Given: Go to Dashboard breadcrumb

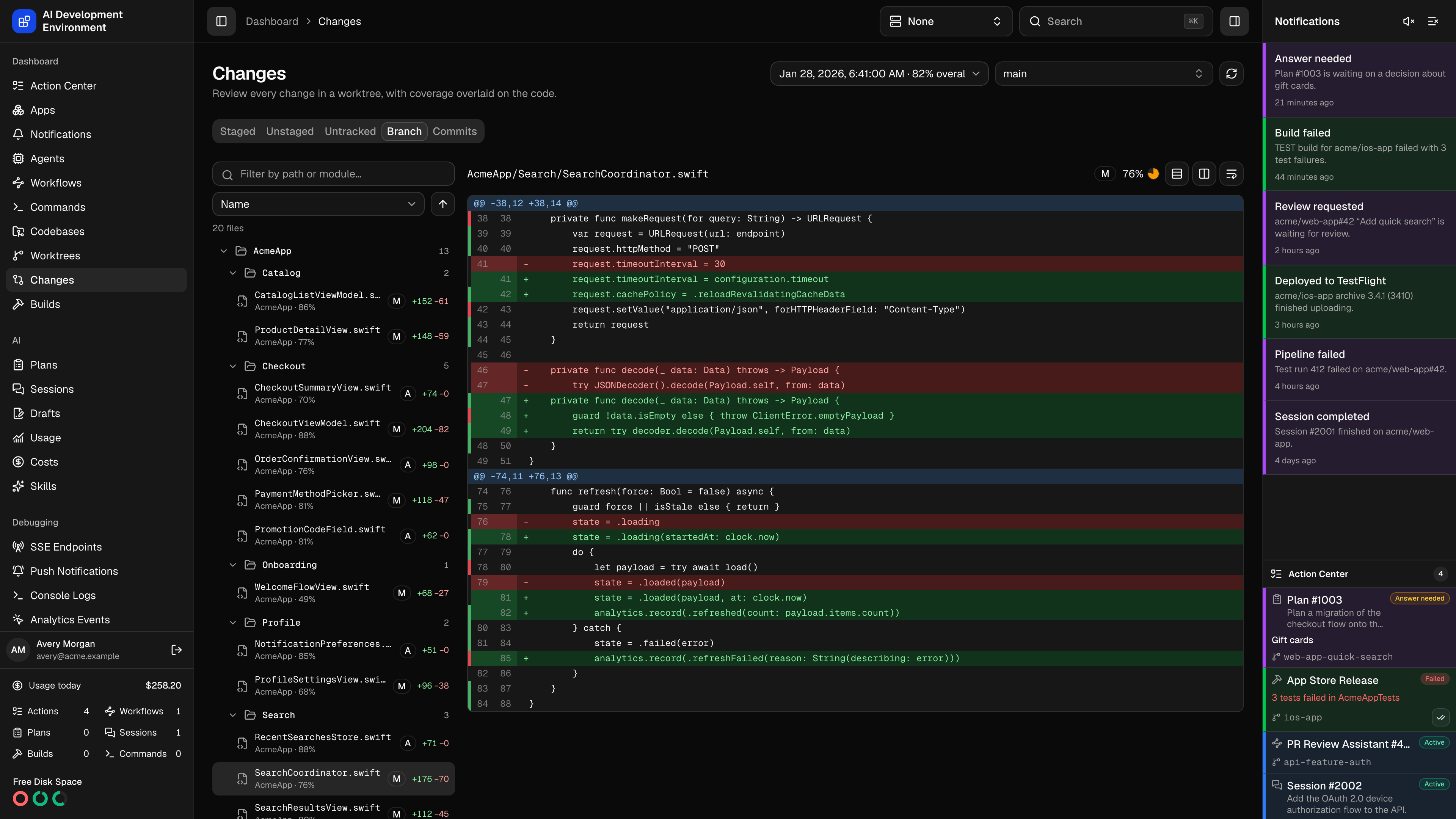Looking at the screenshot, I should (272, 22).
